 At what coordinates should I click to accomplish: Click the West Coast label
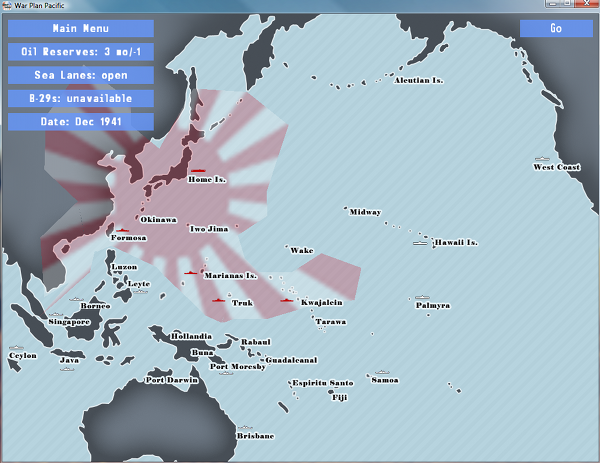pyautogui.click(x=557, y=167)
